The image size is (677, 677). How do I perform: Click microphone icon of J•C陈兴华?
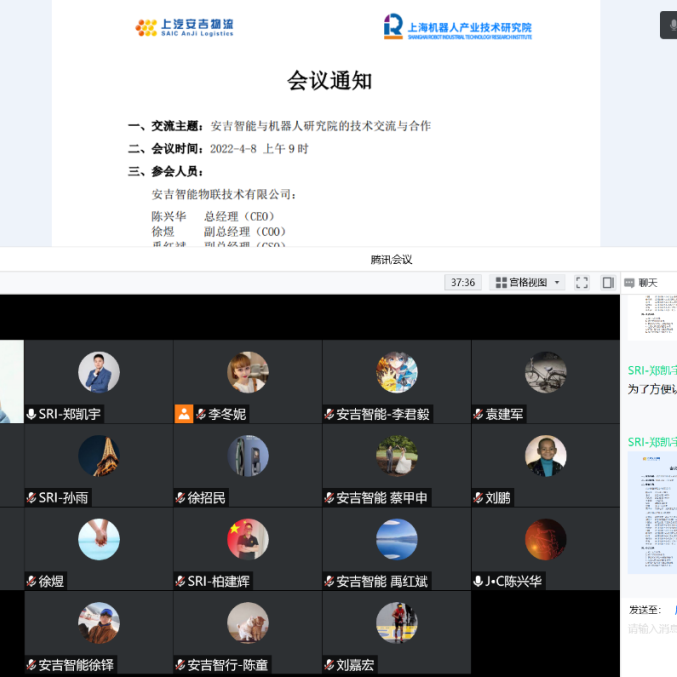[x=478, y=581]
